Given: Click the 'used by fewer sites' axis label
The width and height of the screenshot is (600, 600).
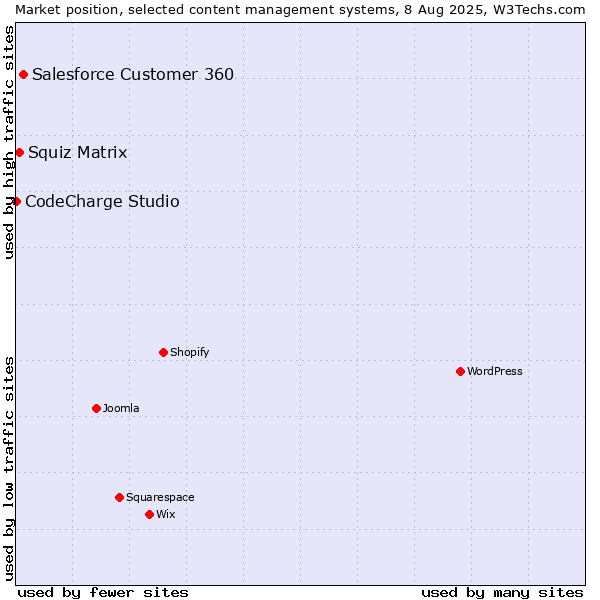Looking at the screenshot, I should click(x=103, y=593).
